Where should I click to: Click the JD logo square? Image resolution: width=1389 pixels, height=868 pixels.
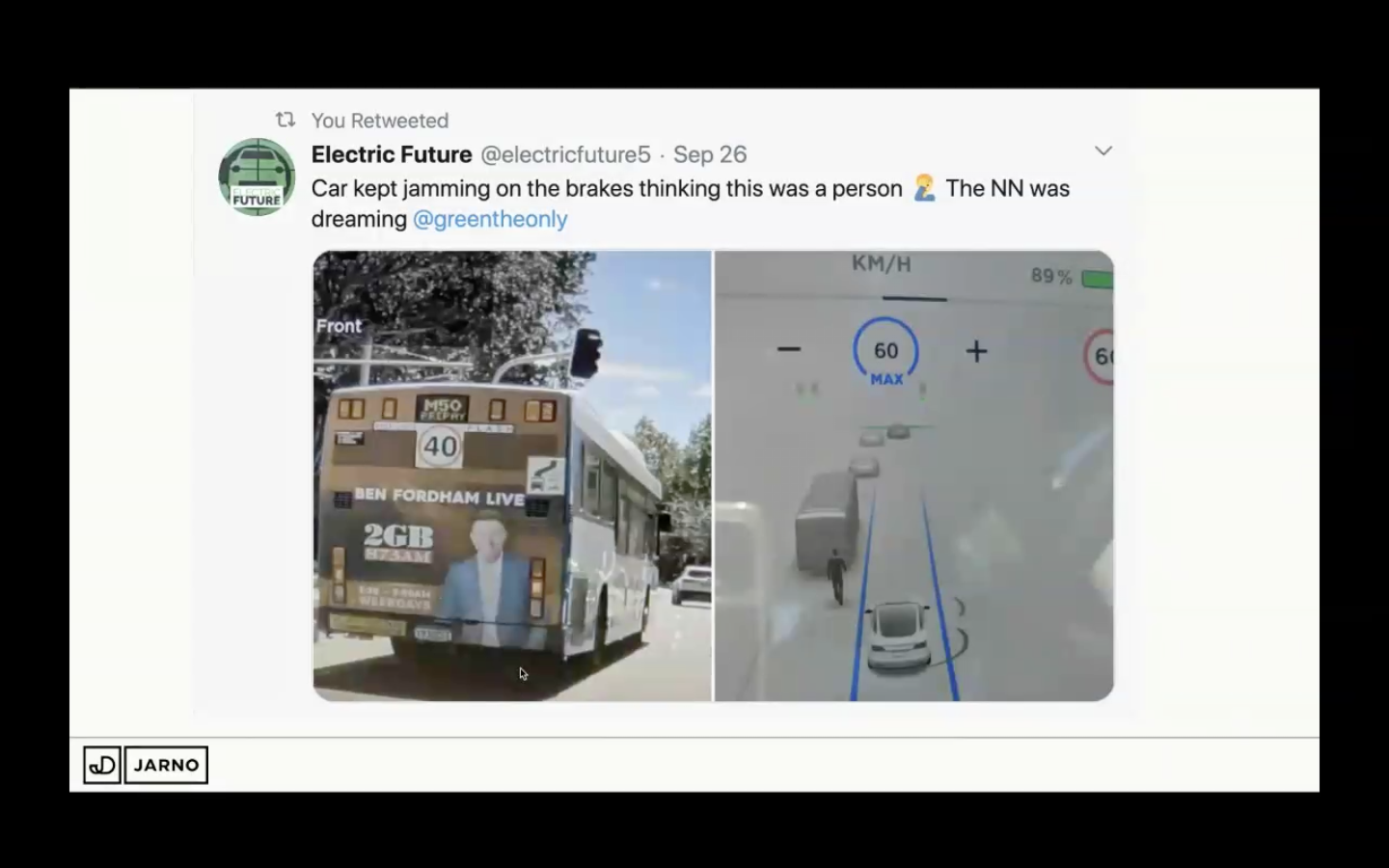point(102,765)
